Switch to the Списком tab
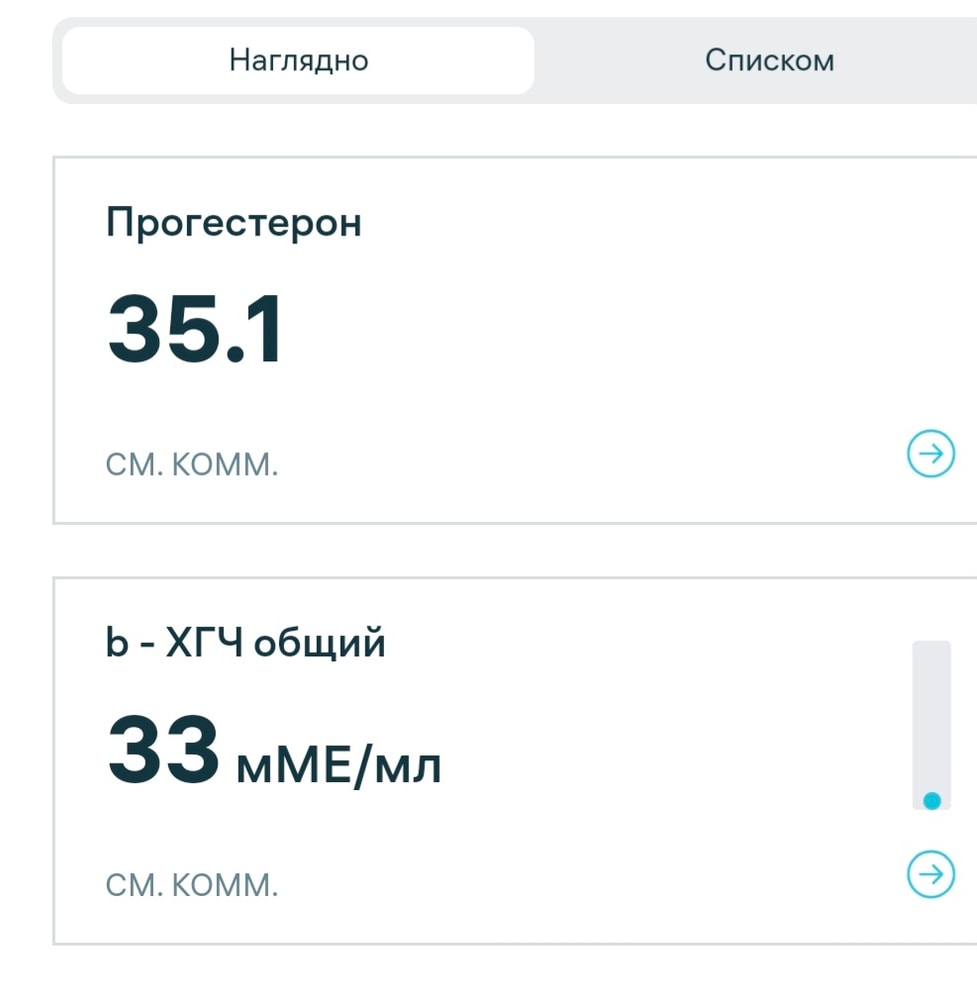Screen dimensions: 977x1000 768,60
